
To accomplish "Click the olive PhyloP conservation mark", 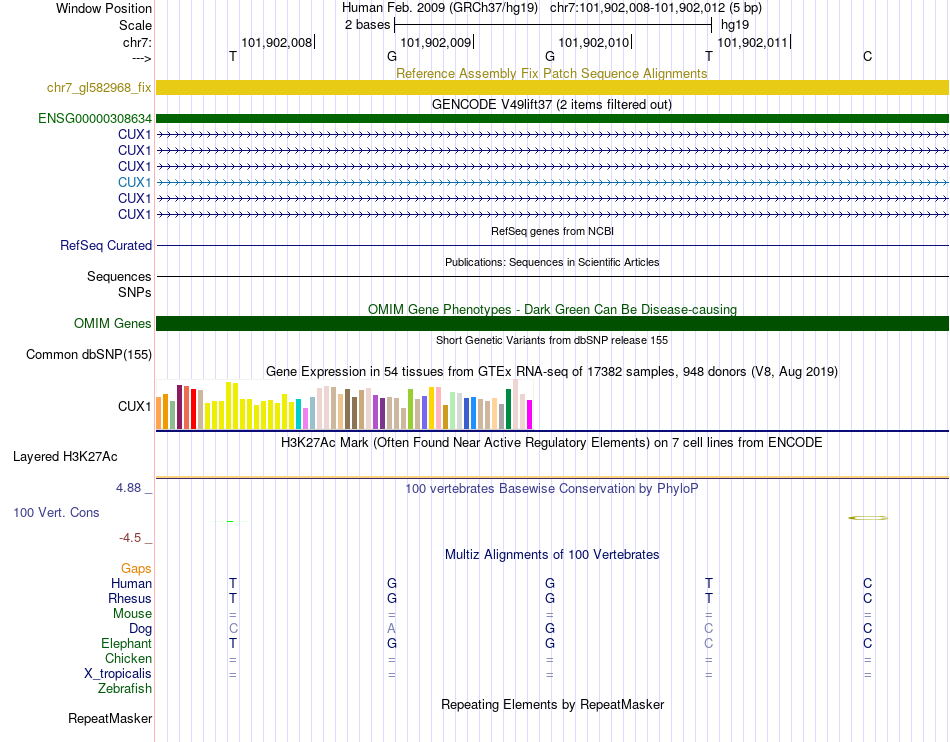I will coord(868,518).
